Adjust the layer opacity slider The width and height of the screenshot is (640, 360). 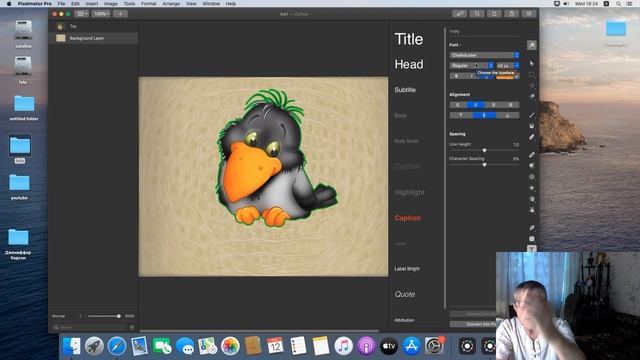point(103,316)
